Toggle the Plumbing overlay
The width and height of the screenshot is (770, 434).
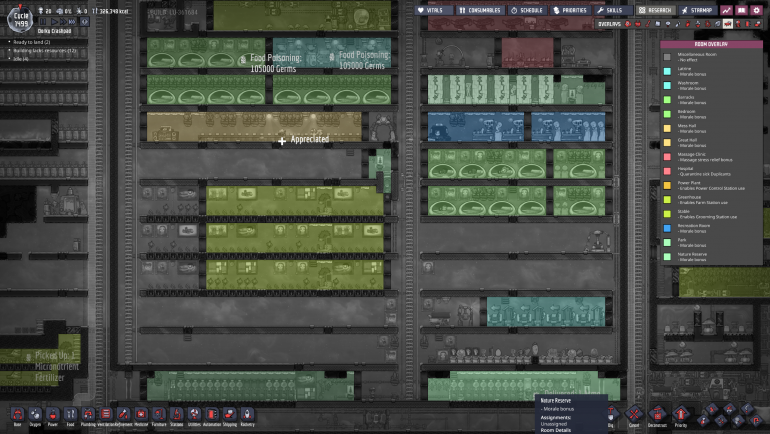pos(678,24)
